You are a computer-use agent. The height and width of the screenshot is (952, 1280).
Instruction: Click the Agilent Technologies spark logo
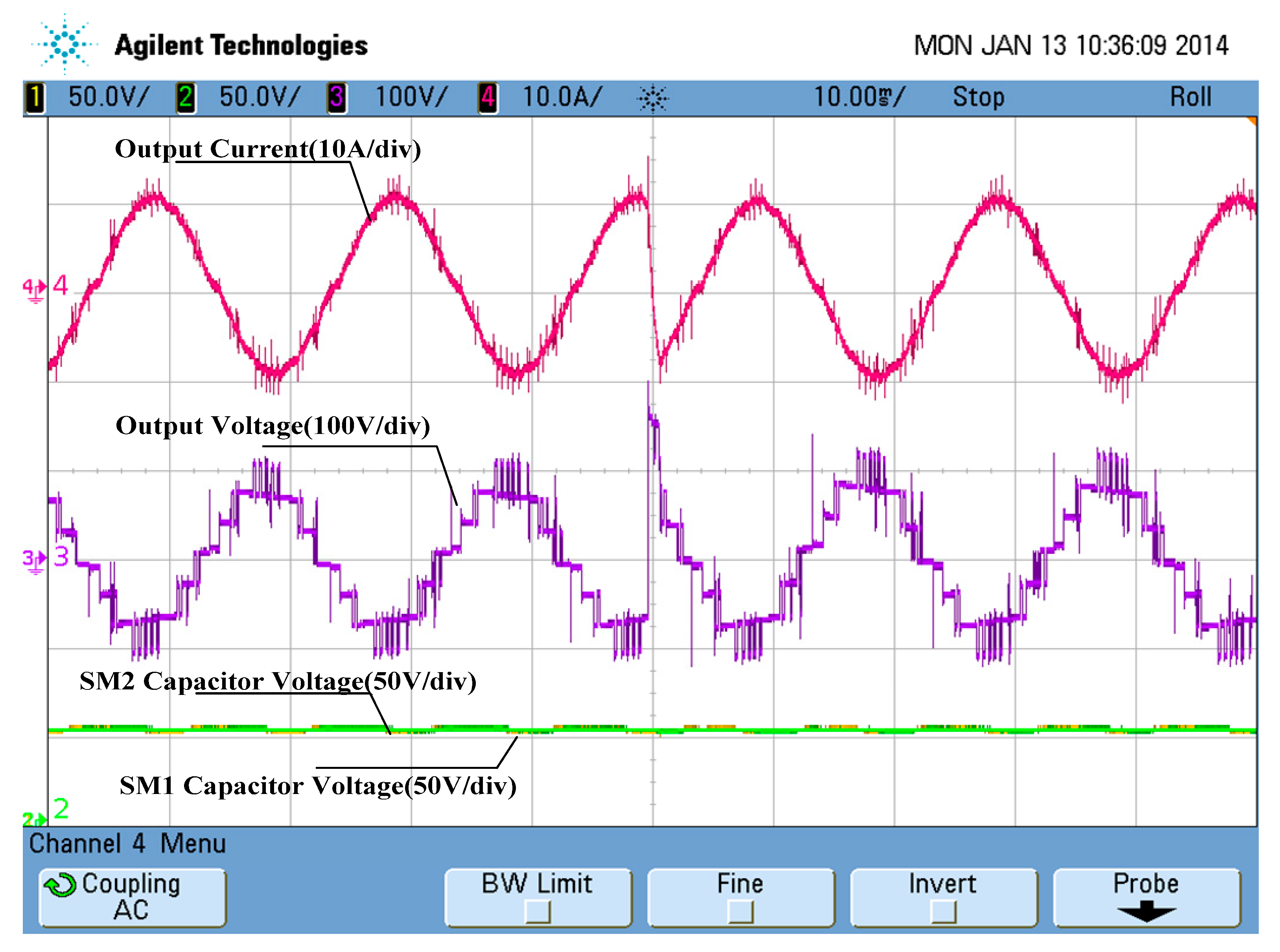[x=64, y=44]
